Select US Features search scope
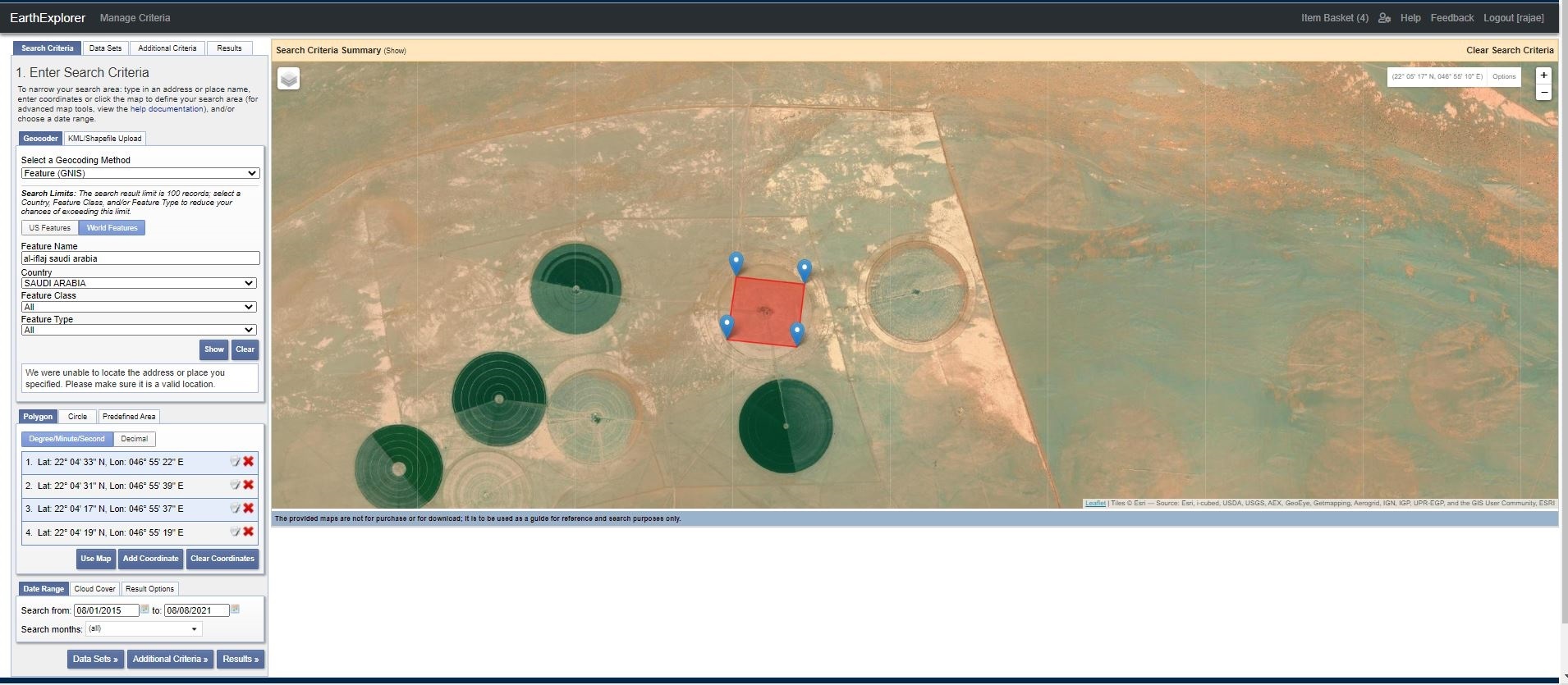The image size is (1568, 685). 49,228
